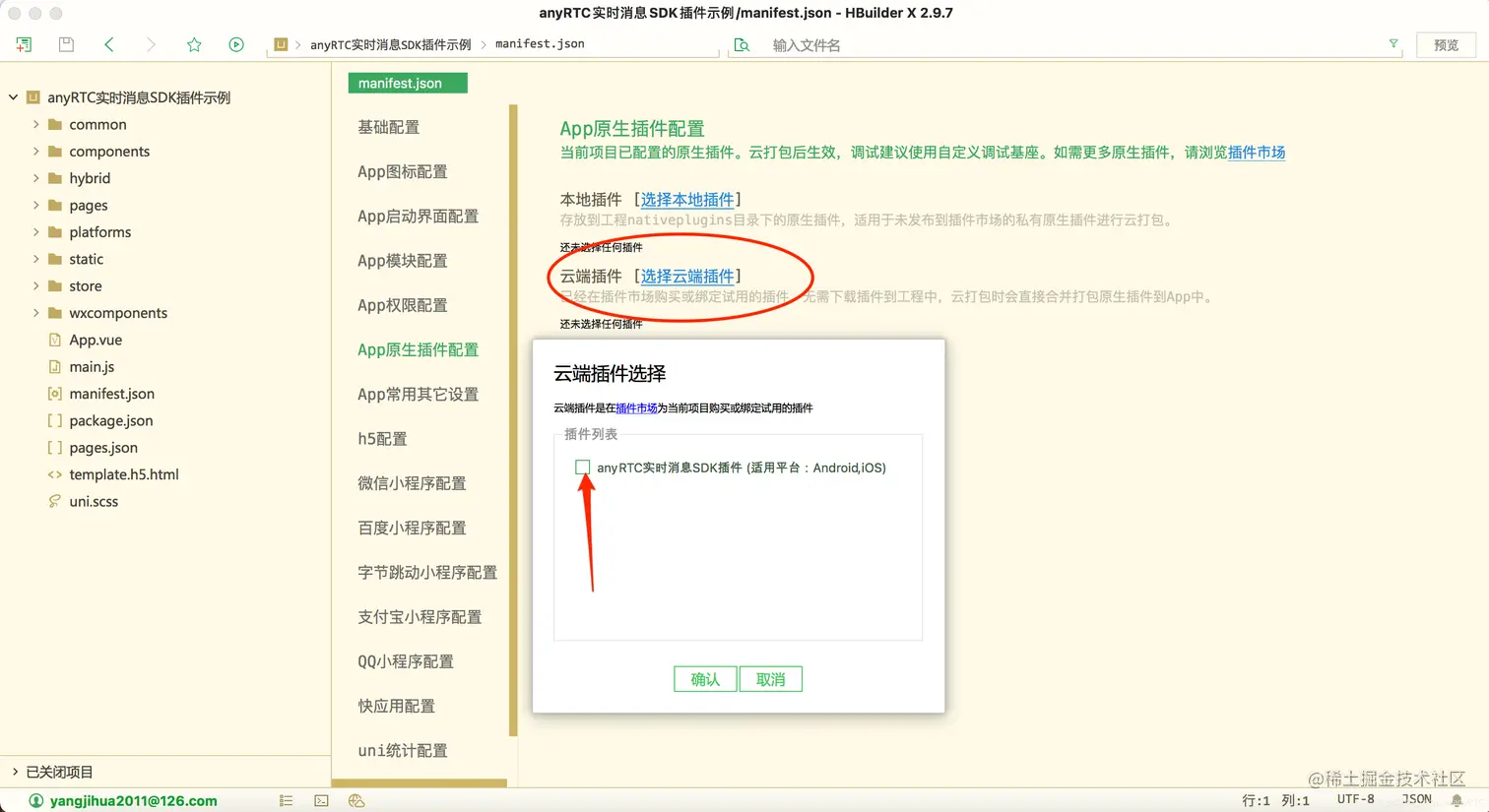Click the filter funnel icon
The width and height of the screenshot is (1489, 812).
click(1393, 43)
